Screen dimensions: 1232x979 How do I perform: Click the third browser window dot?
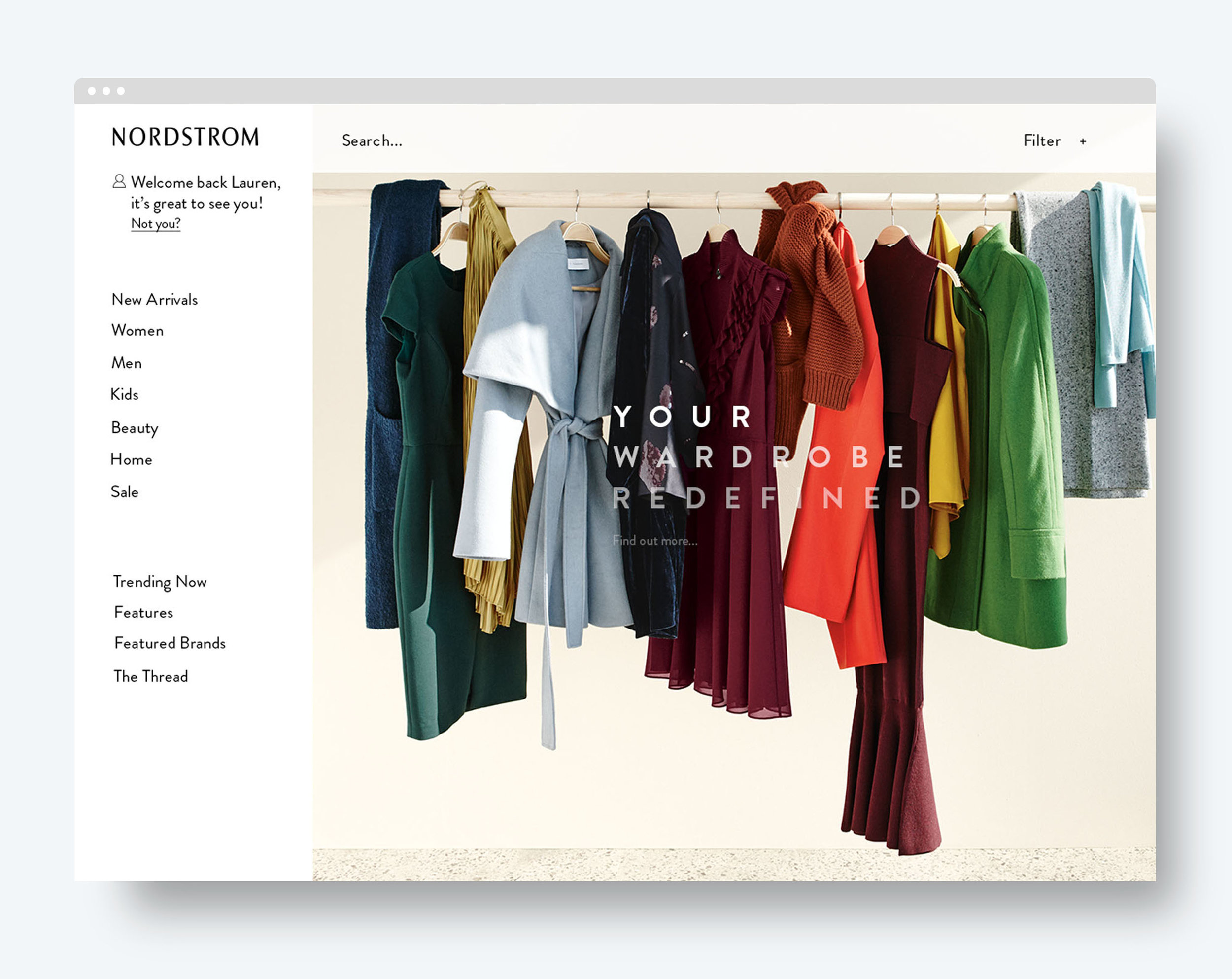(x=121, y=91)
